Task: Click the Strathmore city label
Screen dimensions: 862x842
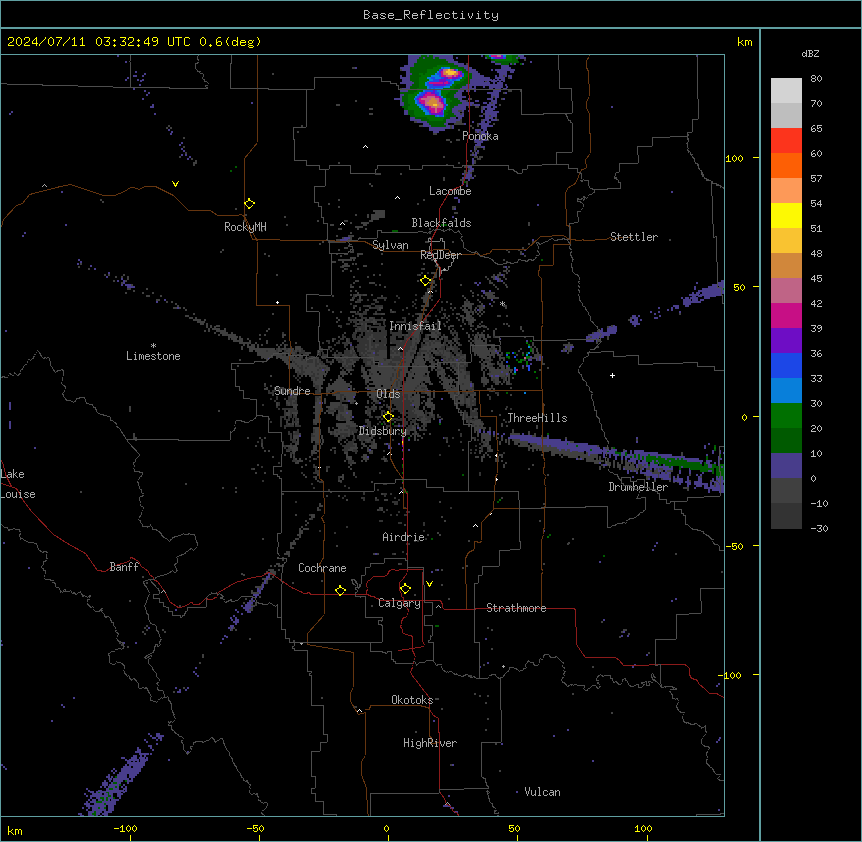Action: (516, 608)
